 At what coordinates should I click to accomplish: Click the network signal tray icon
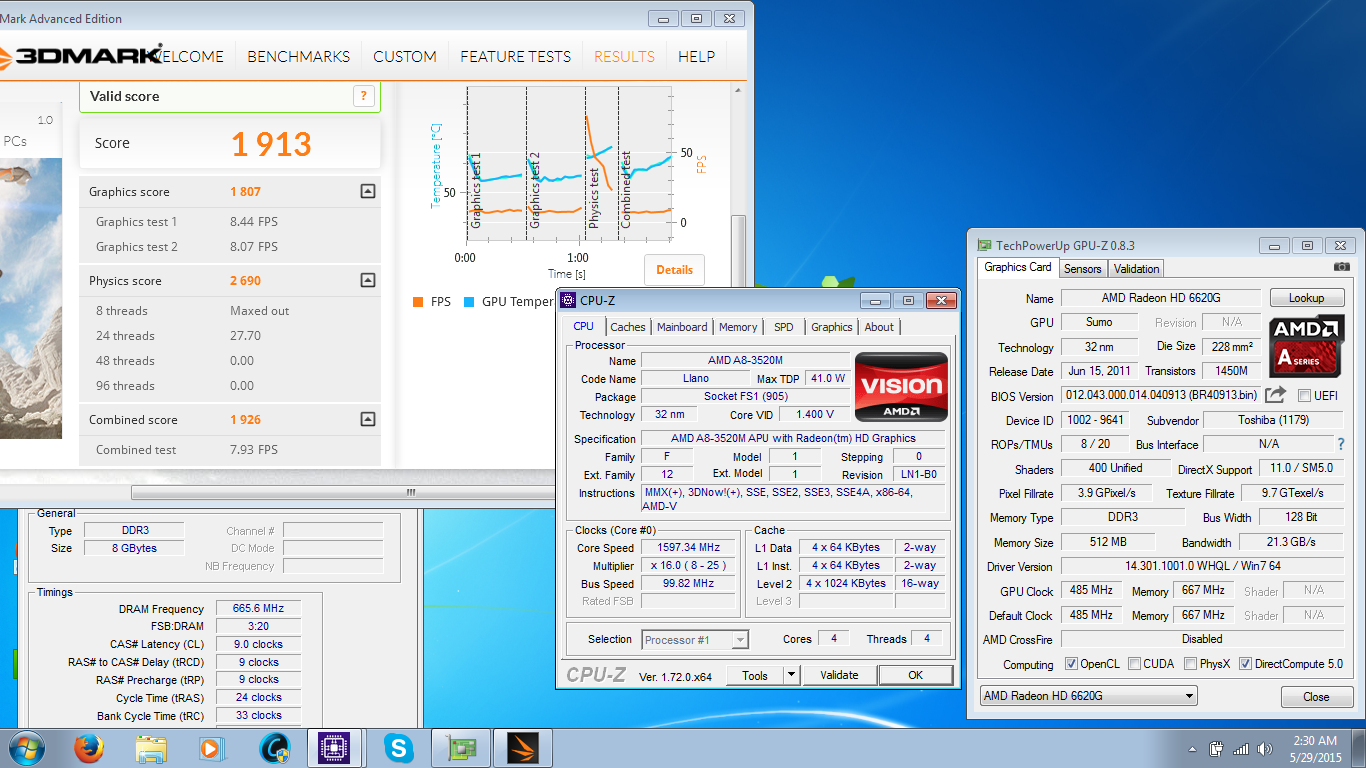tap(1241, 749)
